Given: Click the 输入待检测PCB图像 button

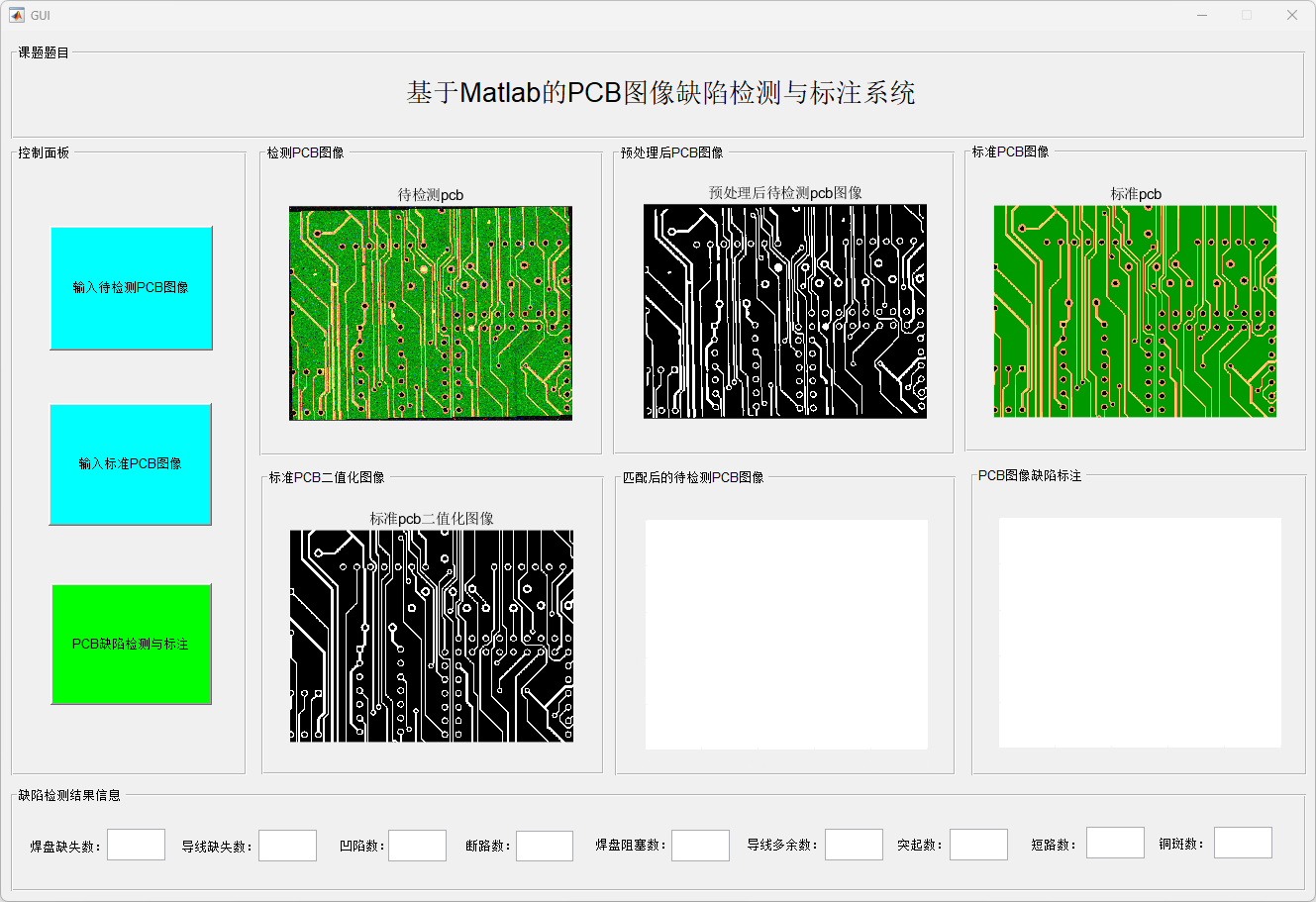Looking at the screenshot, I should [131, 287].
